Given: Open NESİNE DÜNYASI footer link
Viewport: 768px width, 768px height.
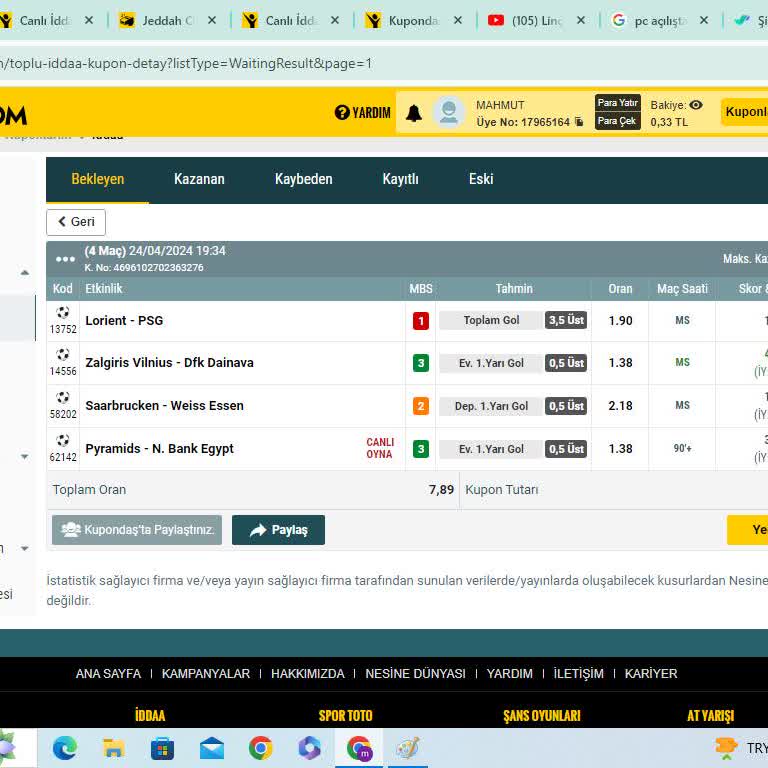Looking at the screenshot, I should [x=415, y=674].
